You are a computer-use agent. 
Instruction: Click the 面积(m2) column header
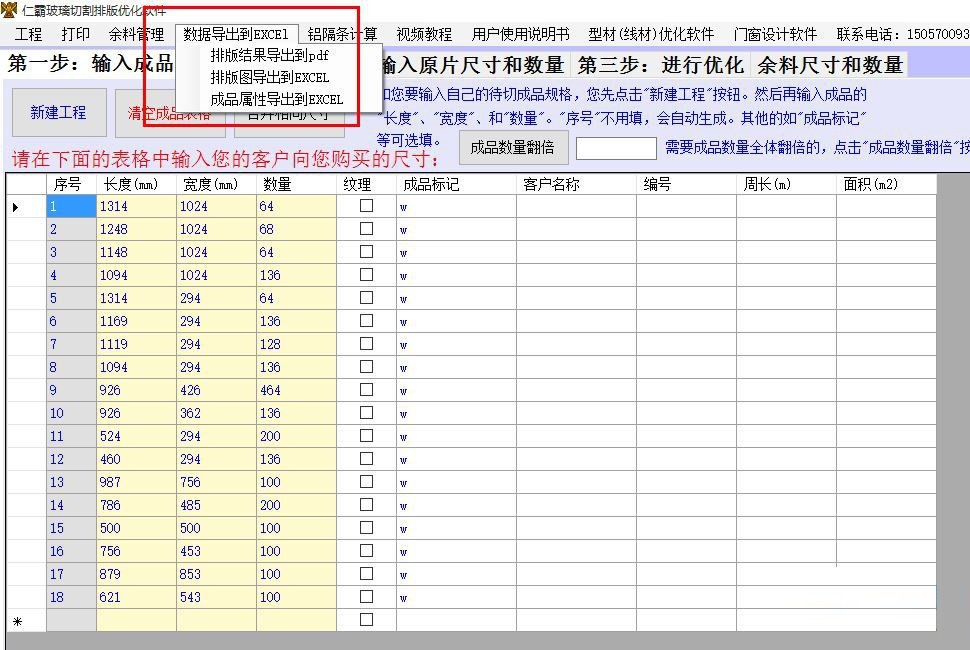[886, 184]
